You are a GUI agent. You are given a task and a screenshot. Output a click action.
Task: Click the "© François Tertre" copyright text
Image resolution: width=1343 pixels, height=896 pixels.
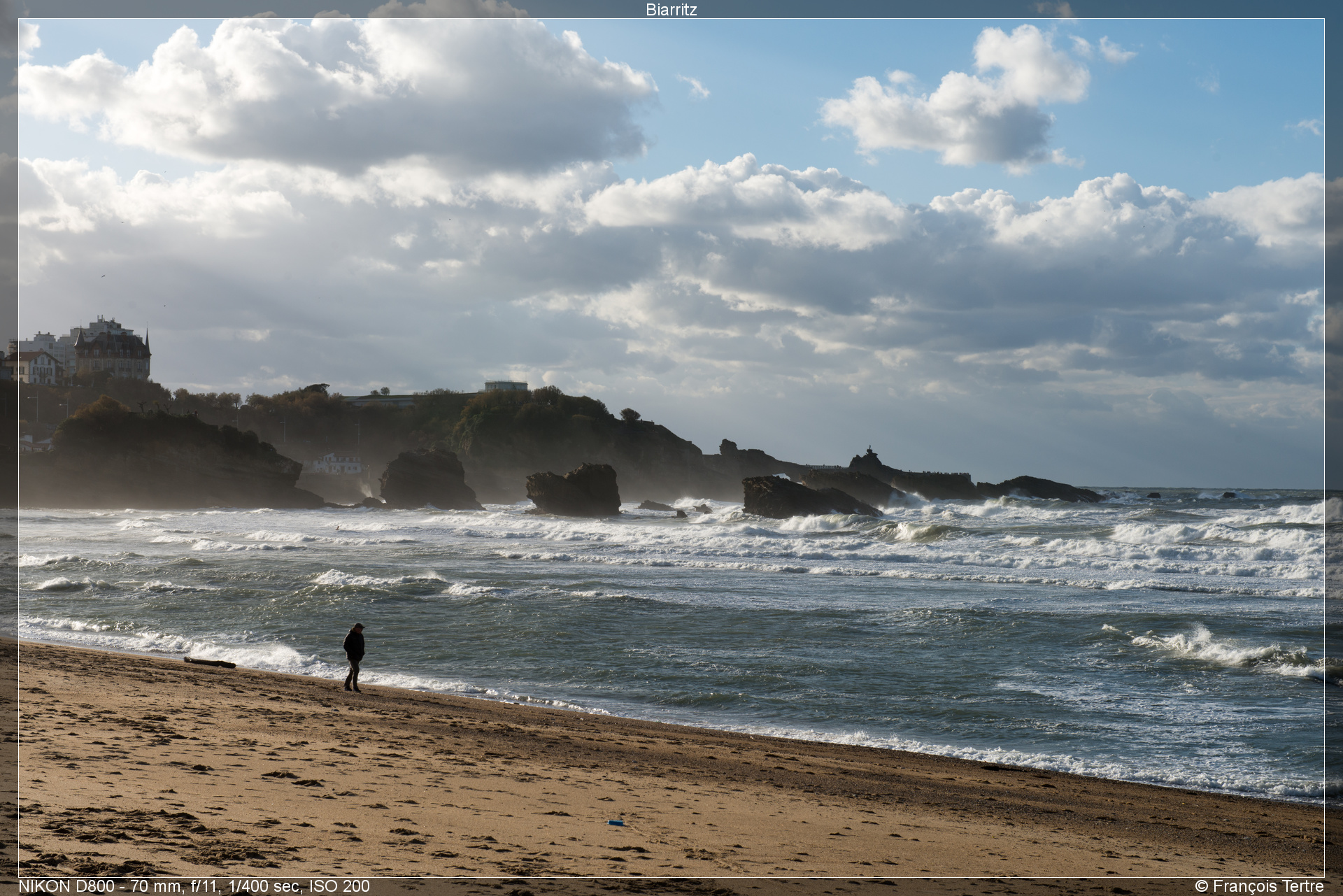click(x=1259, y=886)
